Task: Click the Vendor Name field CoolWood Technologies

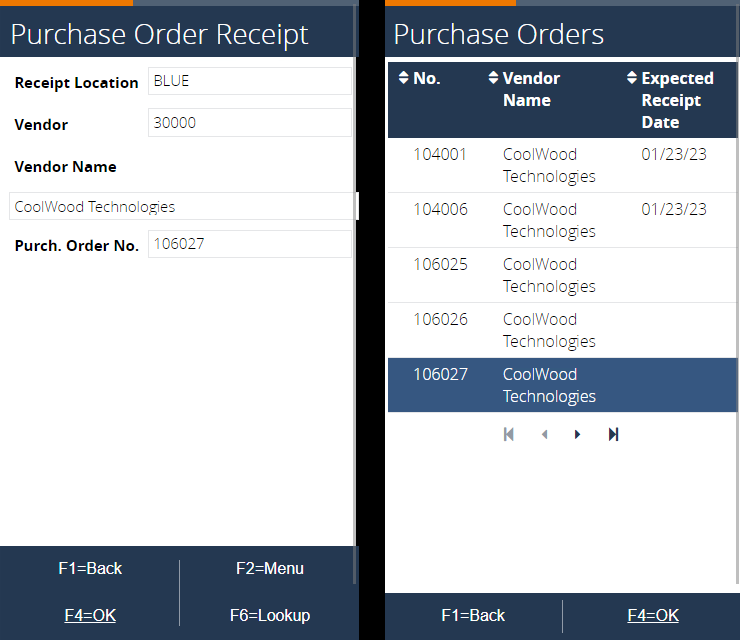Action: pos(182,206)
